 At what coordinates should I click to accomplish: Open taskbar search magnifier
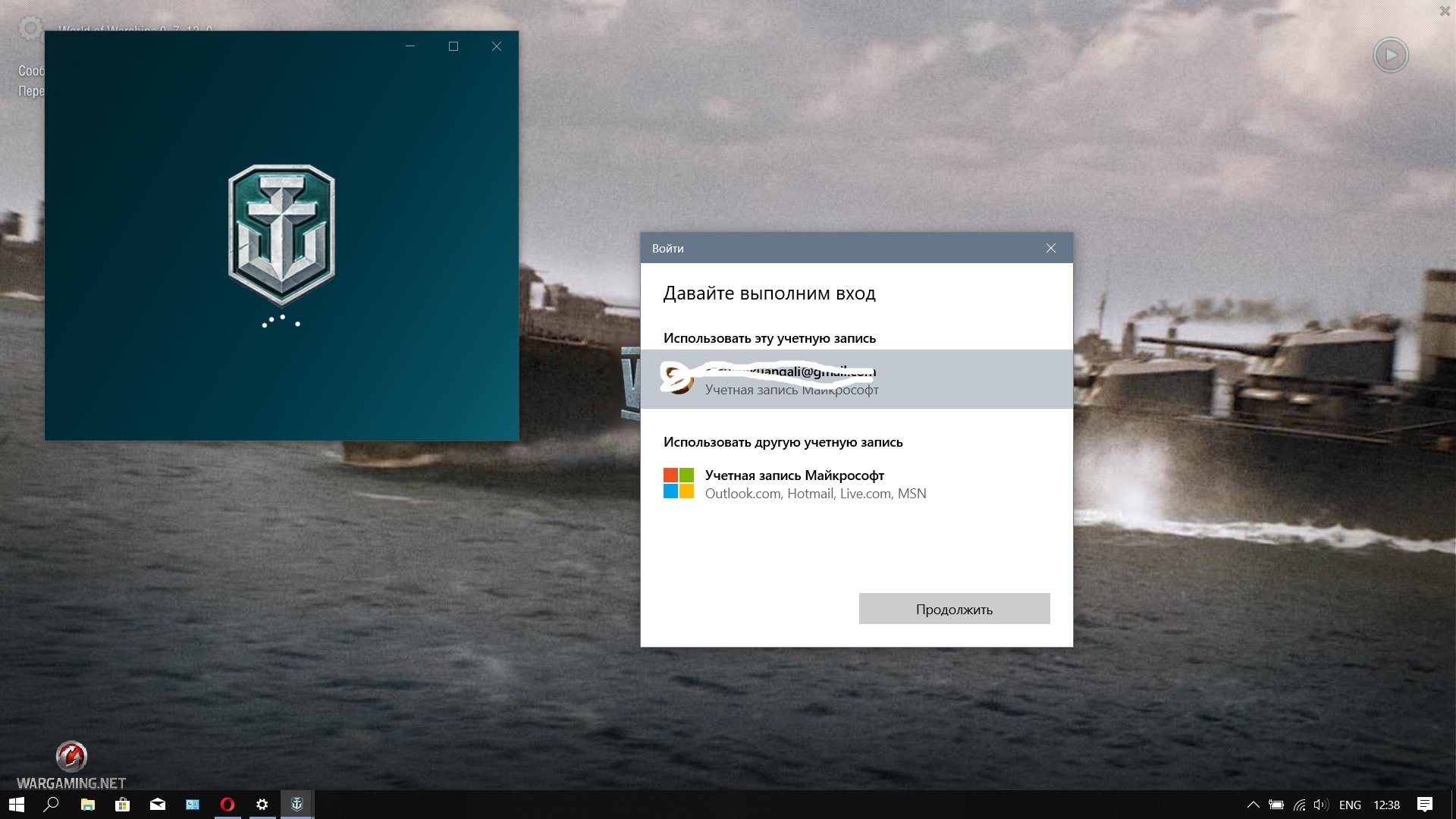coord(52,805)
